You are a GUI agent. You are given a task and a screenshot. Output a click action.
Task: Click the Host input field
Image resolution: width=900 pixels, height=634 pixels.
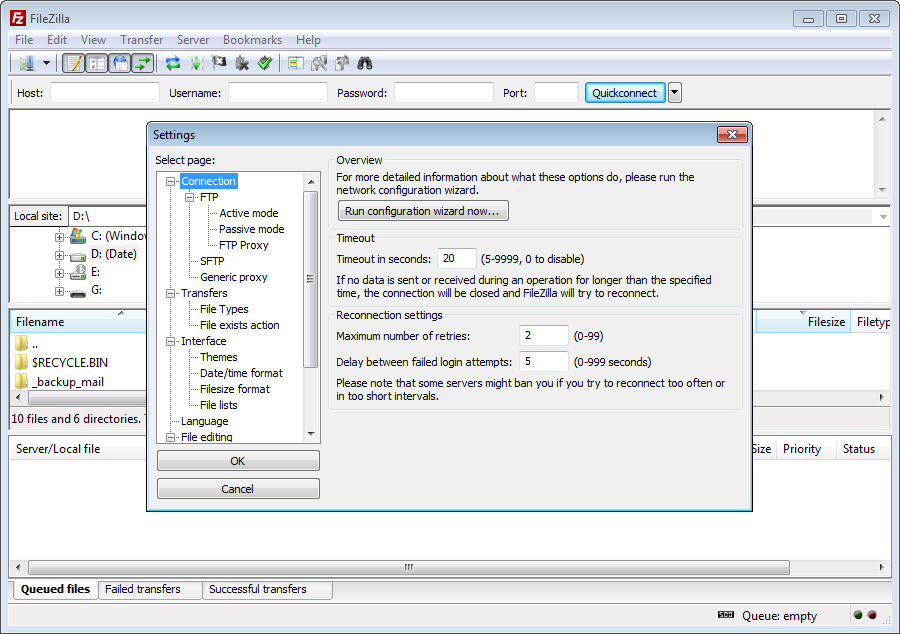click(x=104, y=92)
